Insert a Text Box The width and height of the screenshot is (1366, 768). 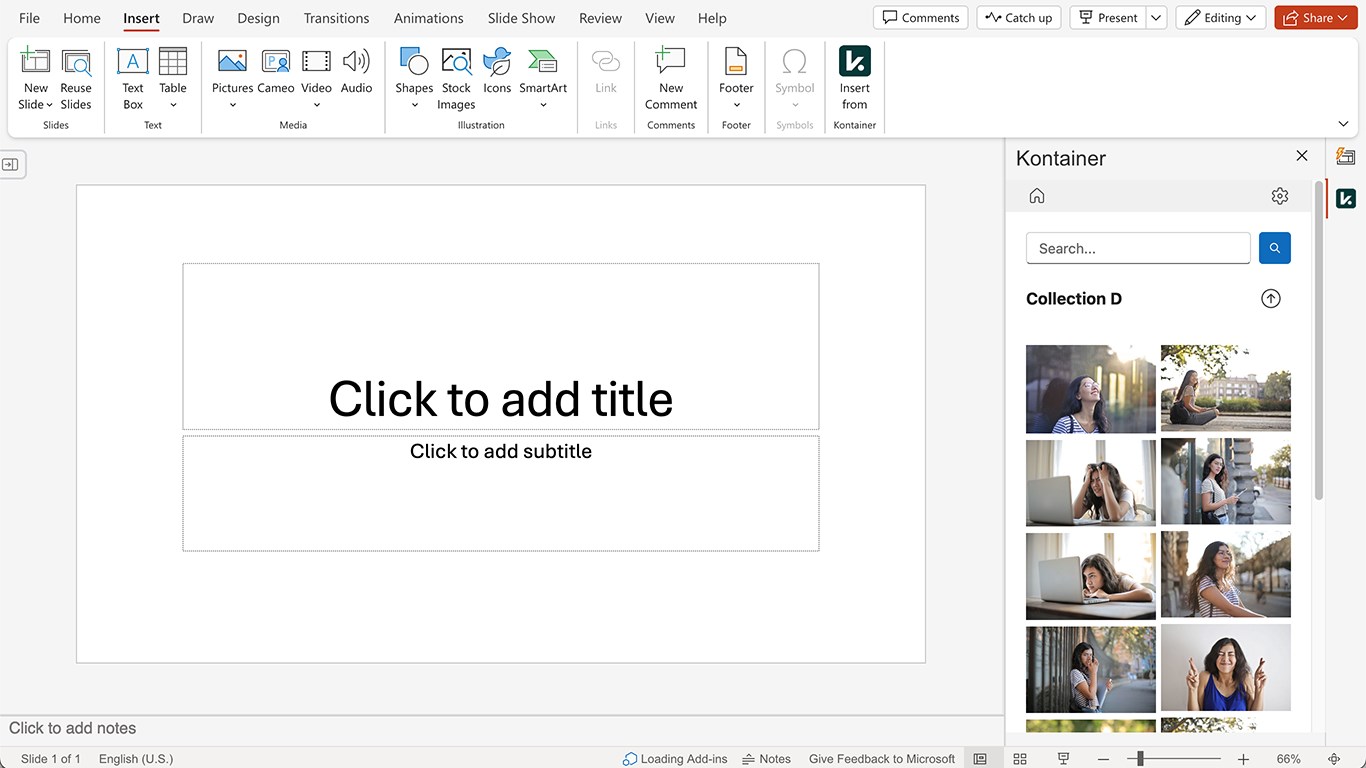tap(133, 79)
